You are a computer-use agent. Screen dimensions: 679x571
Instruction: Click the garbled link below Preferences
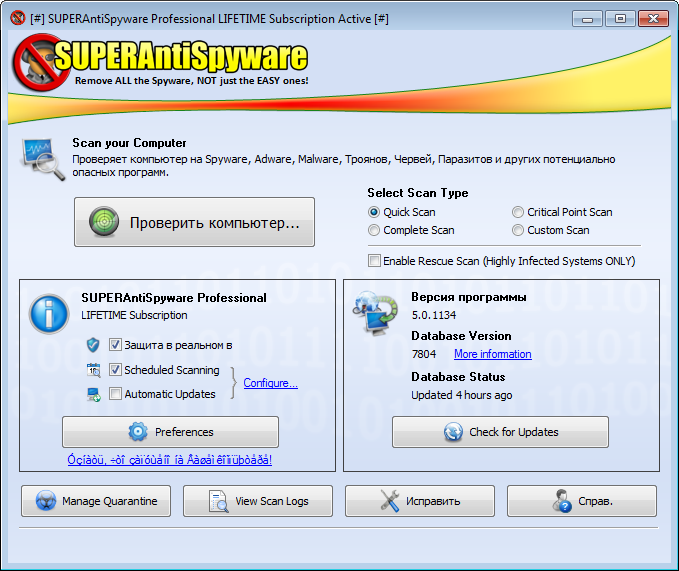(x=170, y=459)
